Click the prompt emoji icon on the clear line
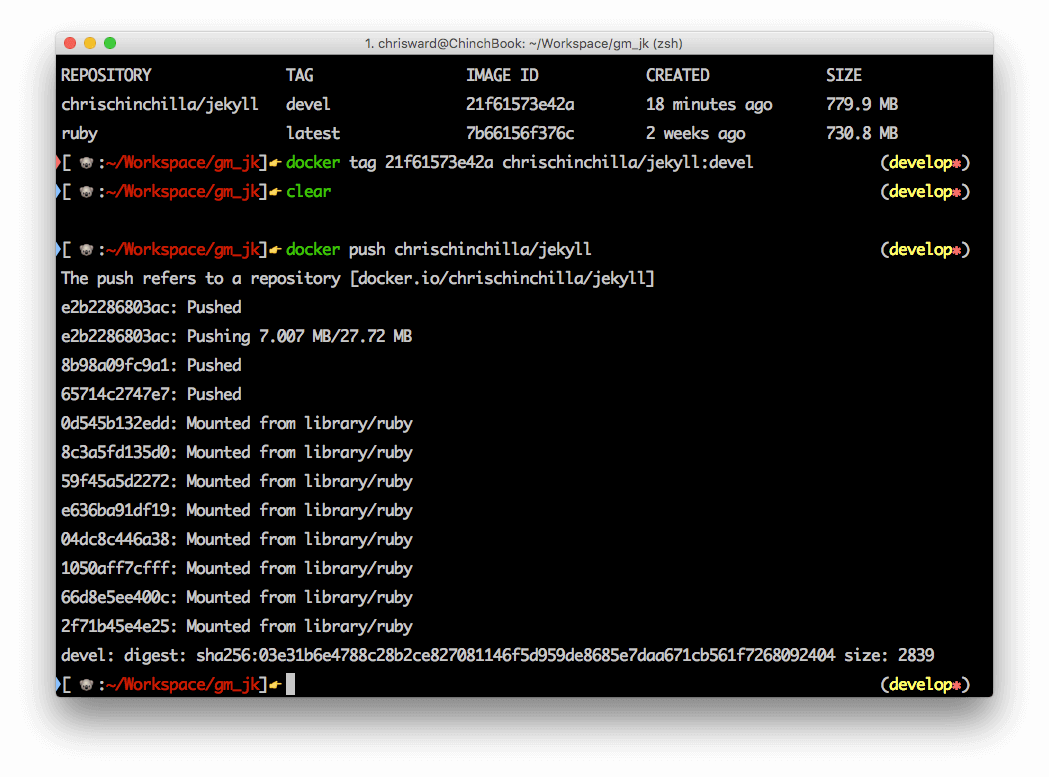 86,192
